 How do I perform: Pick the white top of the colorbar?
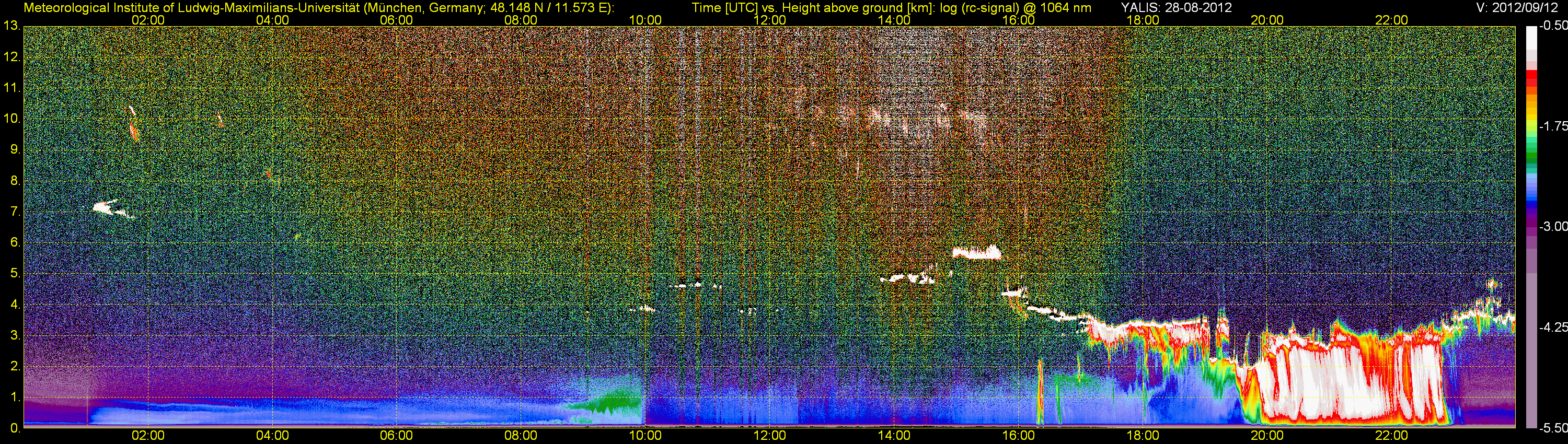click(x=1531, y=37)
